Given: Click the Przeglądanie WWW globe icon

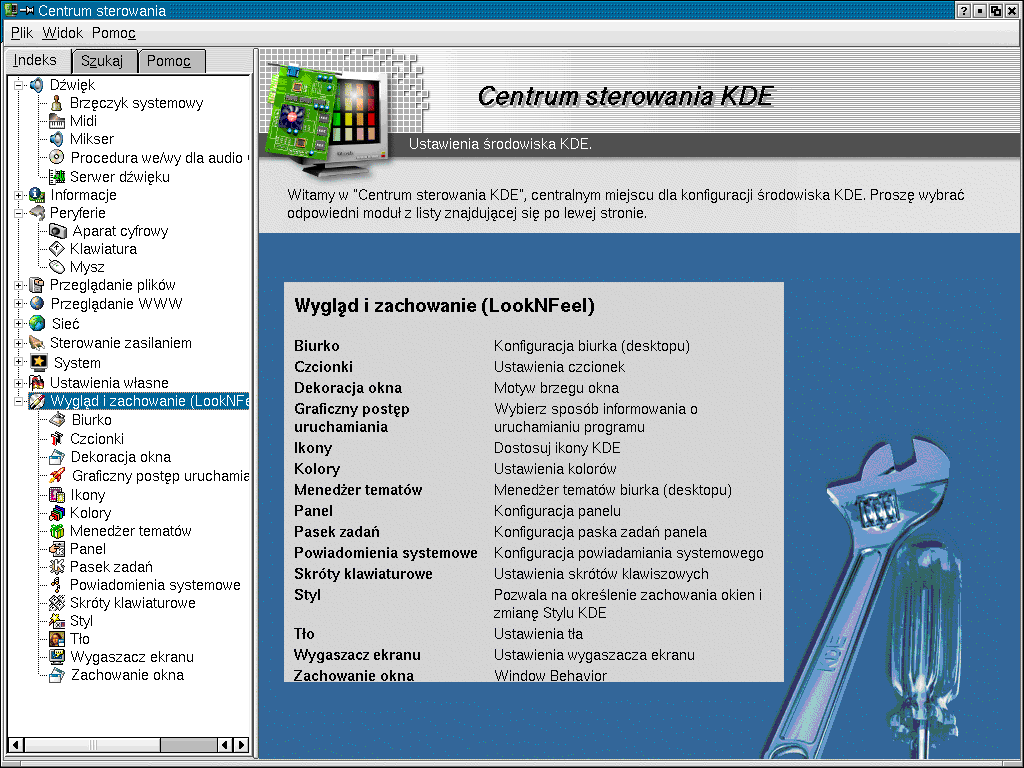Looking at the screenshot, I should pyautogui.click(x=37, y=304).
